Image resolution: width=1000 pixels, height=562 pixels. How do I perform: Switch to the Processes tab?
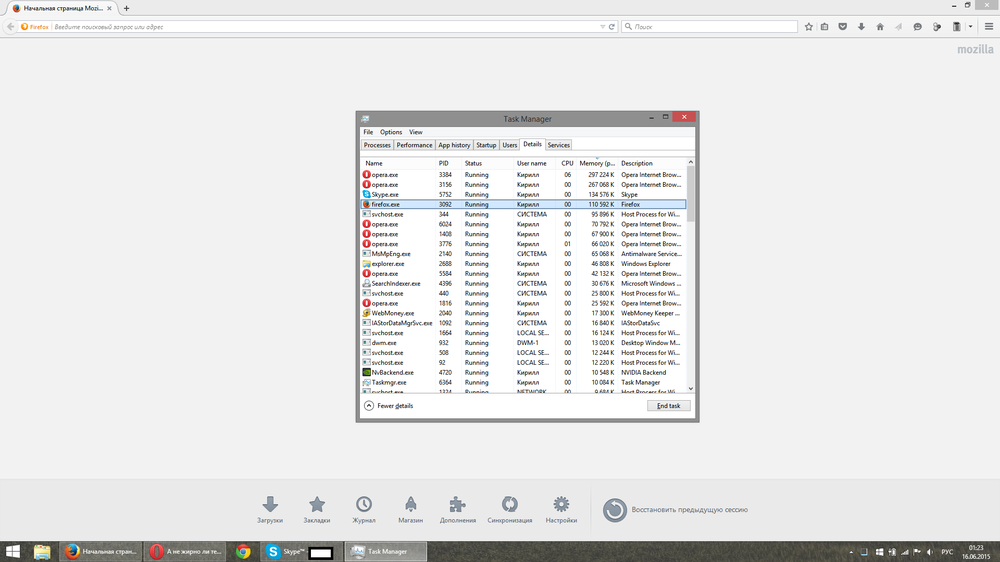coord(377,145)
